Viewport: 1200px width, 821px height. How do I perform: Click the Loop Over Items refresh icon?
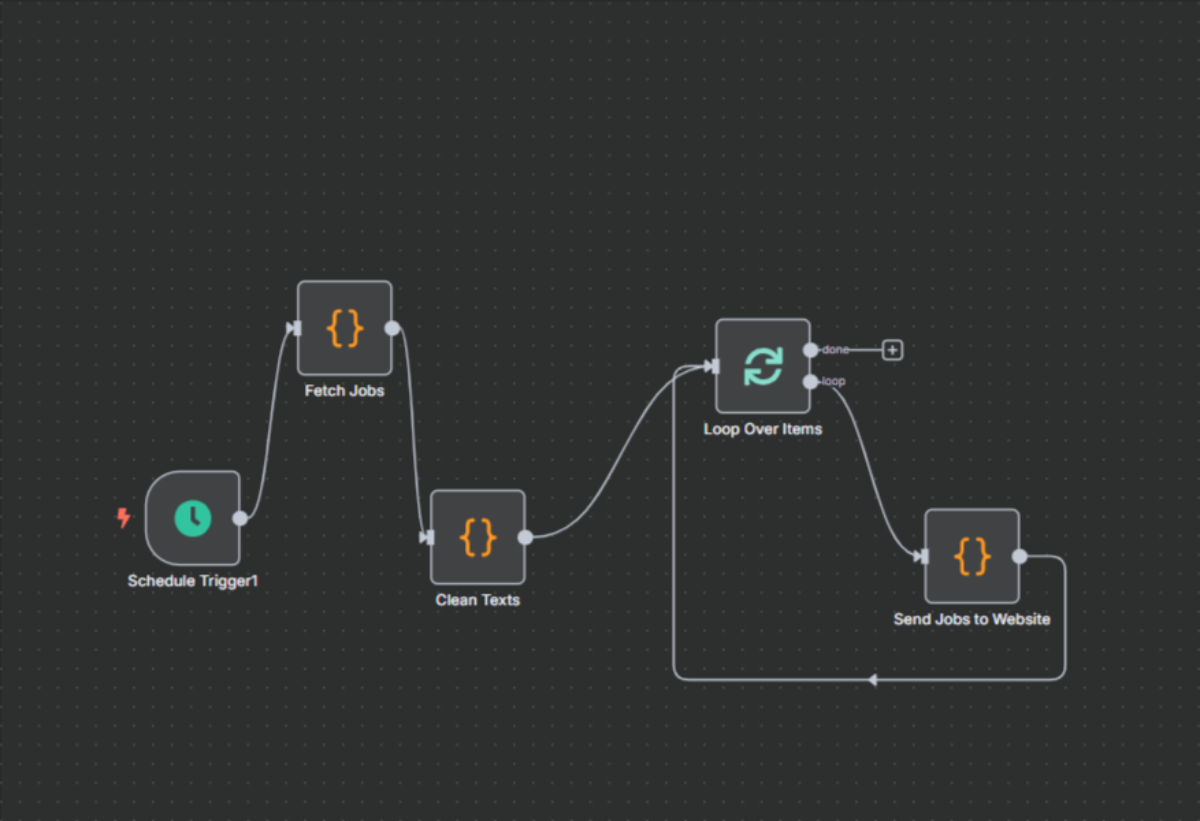763,366
